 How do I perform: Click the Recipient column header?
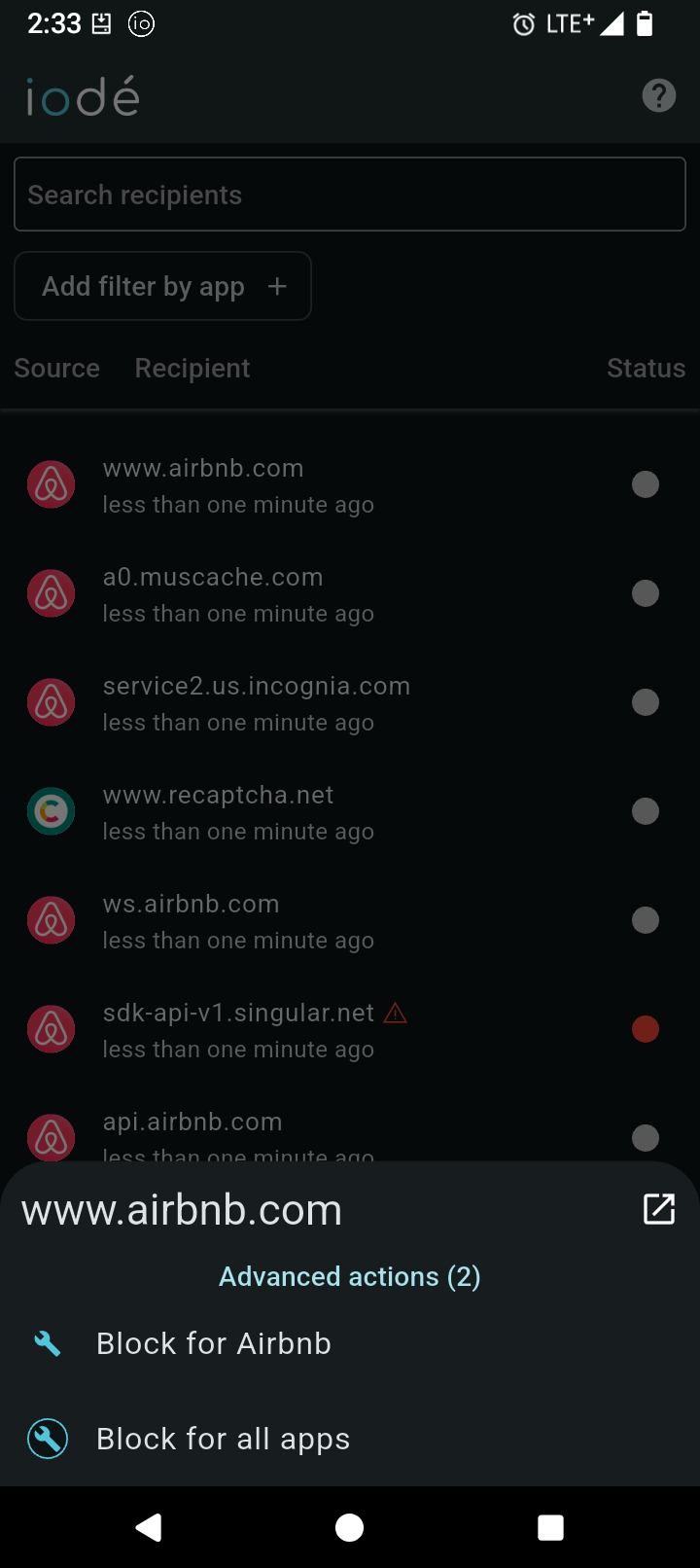point(192,368)
